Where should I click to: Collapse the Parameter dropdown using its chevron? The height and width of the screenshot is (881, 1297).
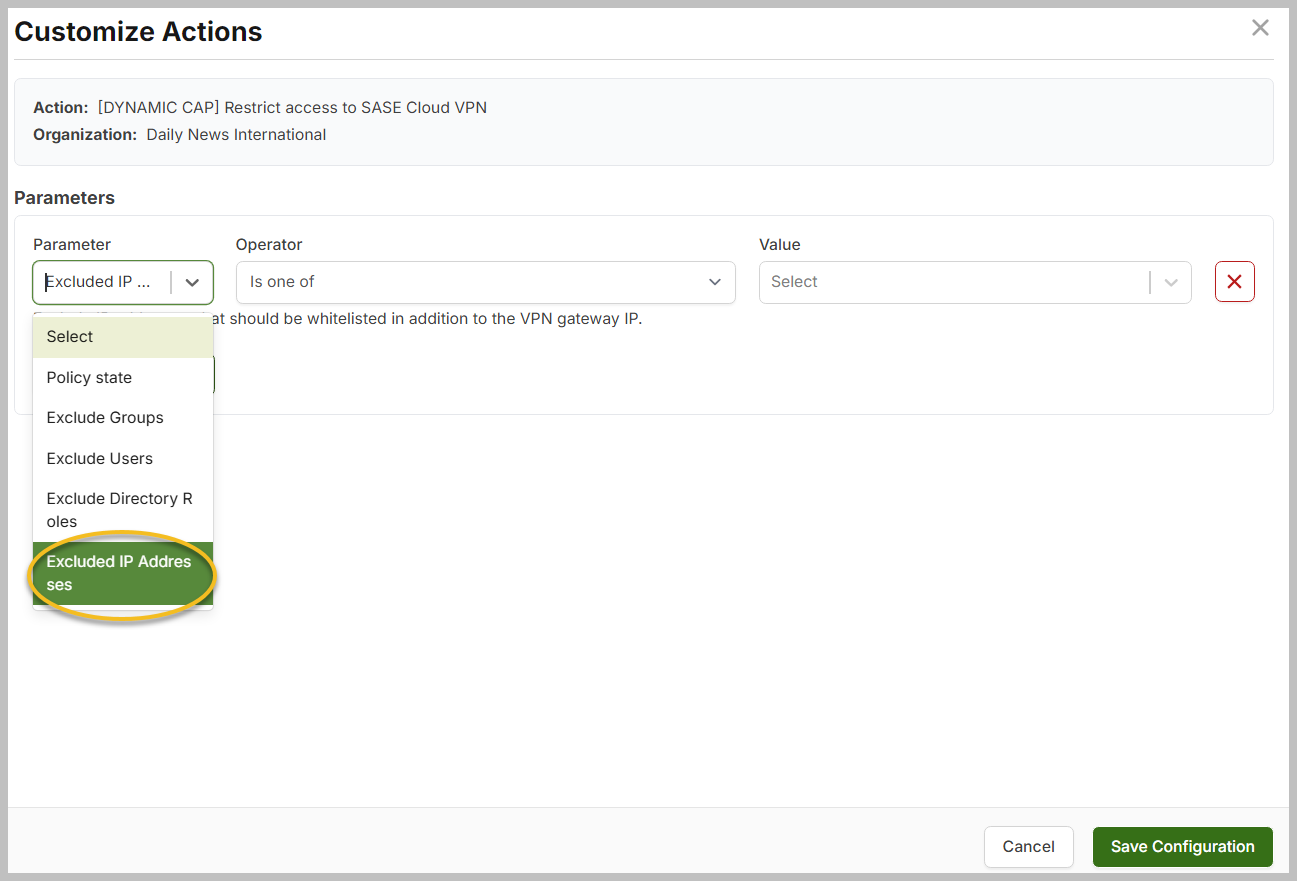click(193, 283)
